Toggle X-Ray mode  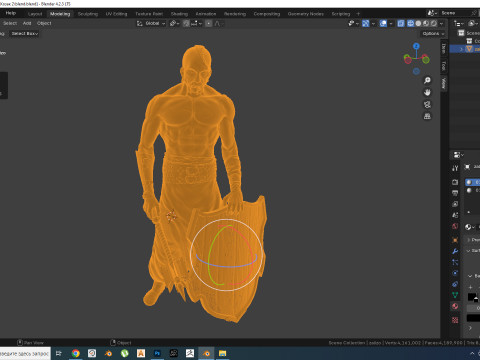(401, 23)
